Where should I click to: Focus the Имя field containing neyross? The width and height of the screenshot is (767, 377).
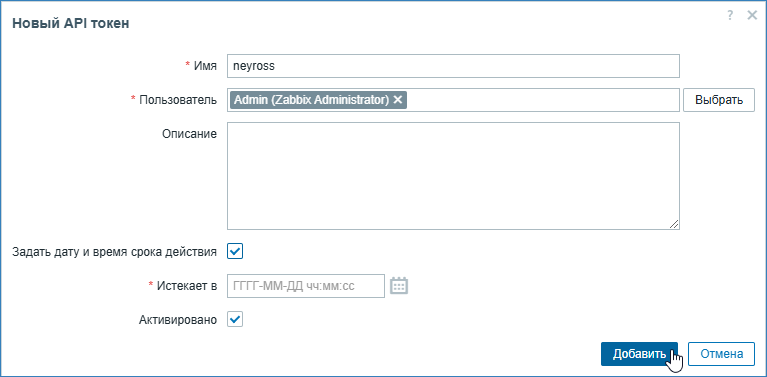pyautogui.click(x=453, y=66)
